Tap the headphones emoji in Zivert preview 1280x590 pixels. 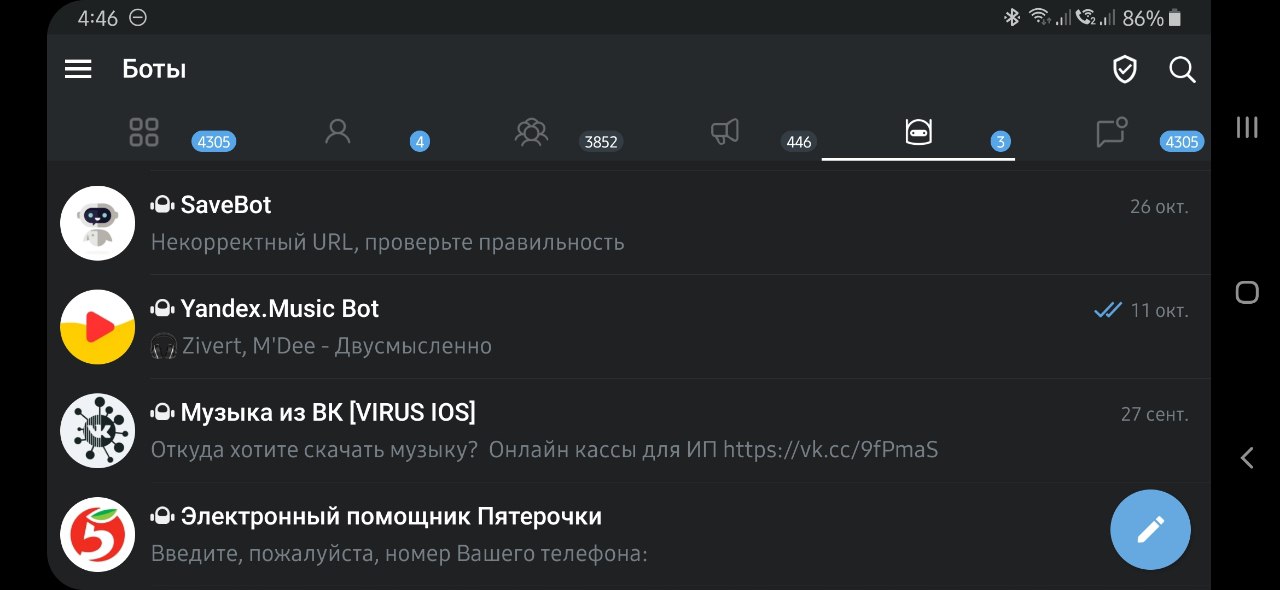(x=164, y=347)
